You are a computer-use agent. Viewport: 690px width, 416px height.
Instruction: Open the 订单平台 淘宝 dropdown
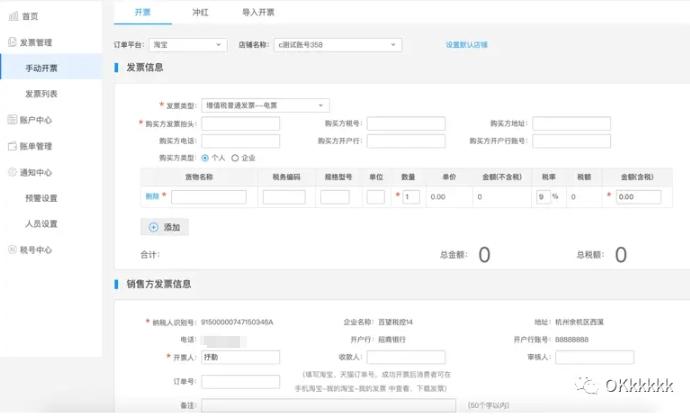click(x=188, y=45)
